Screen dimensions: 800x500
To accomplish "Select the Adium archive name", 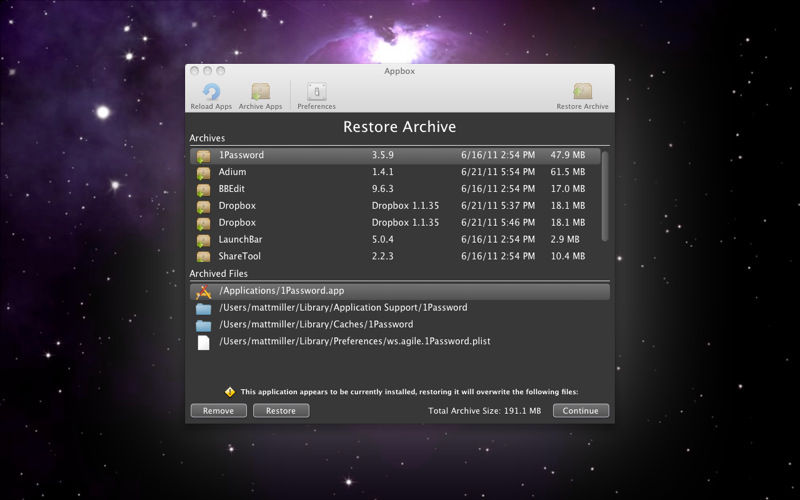I will tap(232, 171).
